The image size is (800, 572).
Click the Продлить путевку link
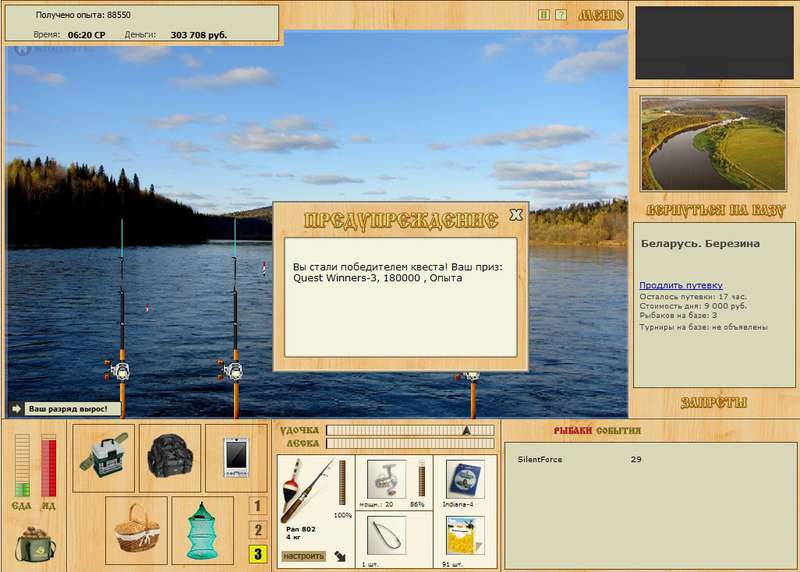(x=681, y=285)
